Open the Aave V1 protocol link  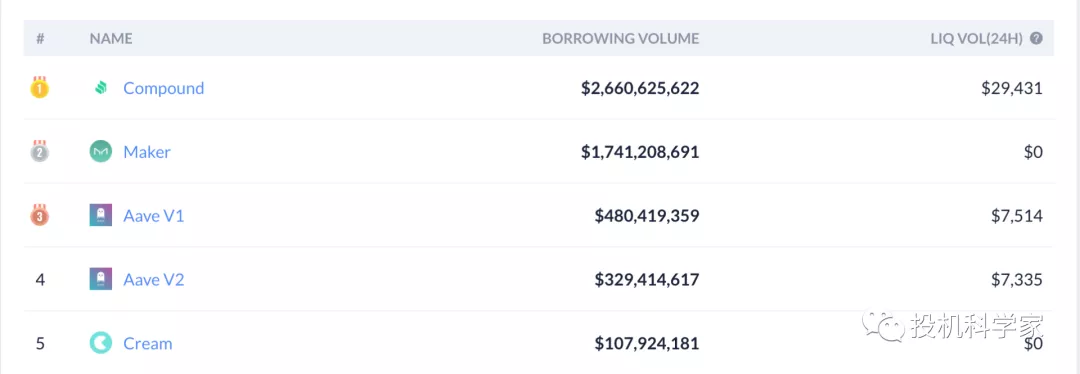[x=154, y=216]
